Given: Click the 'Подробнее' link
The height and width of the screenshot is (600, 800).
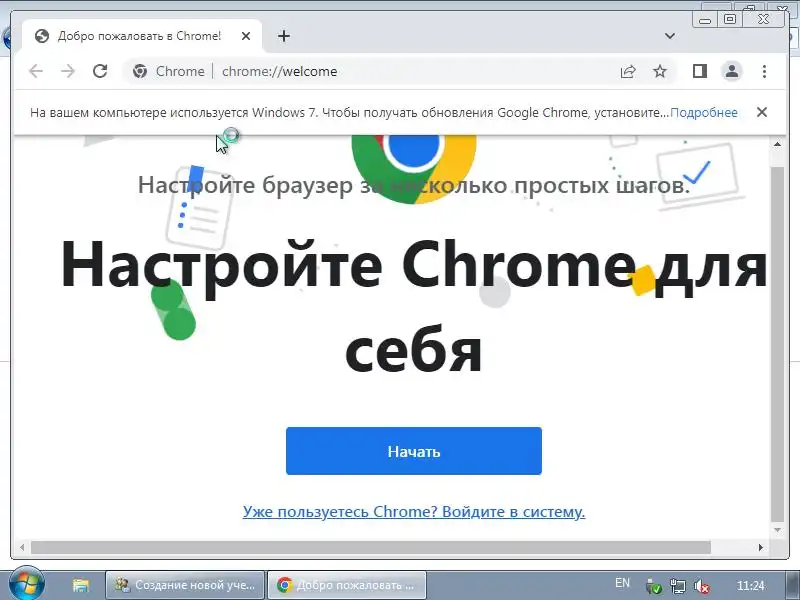Looking at the screenshot, I should tap(704, 112).
